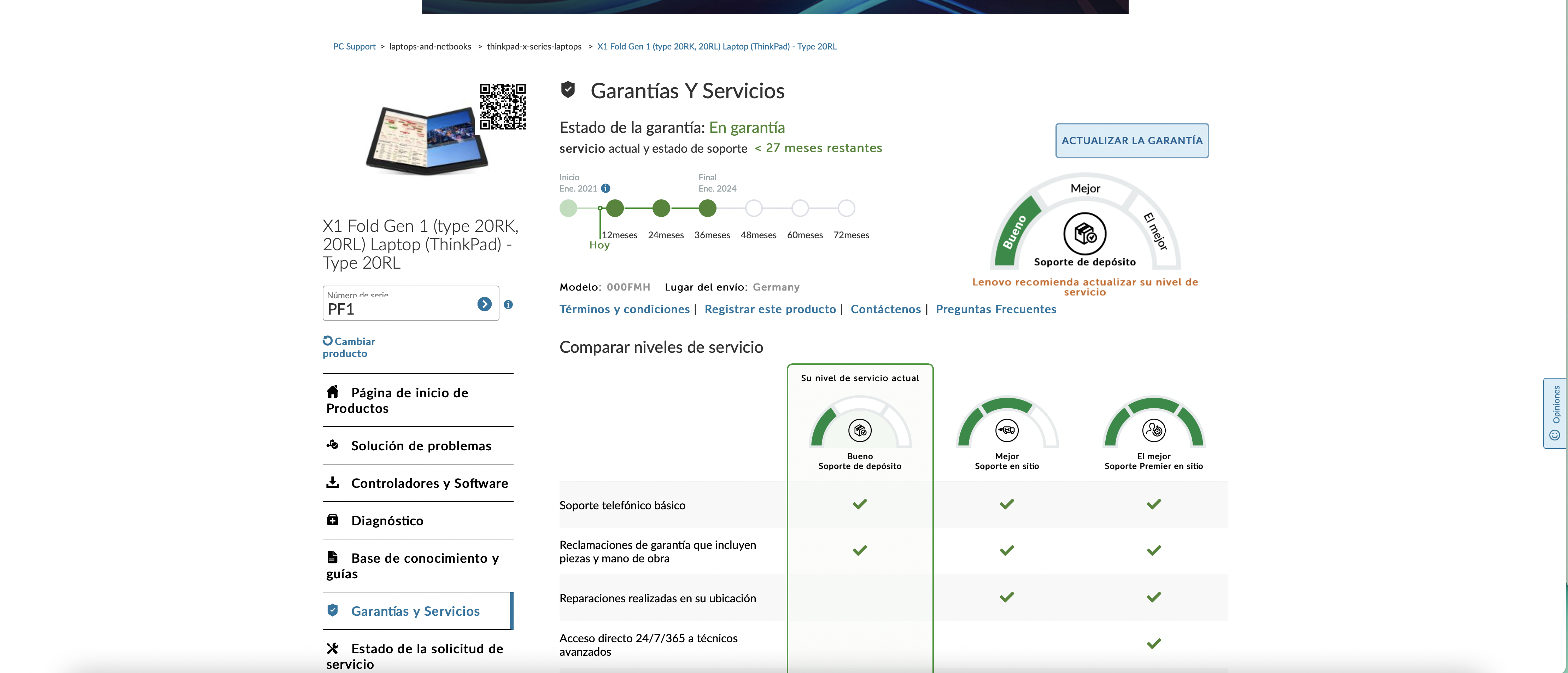The image size is (1568, 673).
Task: Click the Soporte de depósito icon in large gauge
Action: pyautogui.click(x=1085, y=234)
